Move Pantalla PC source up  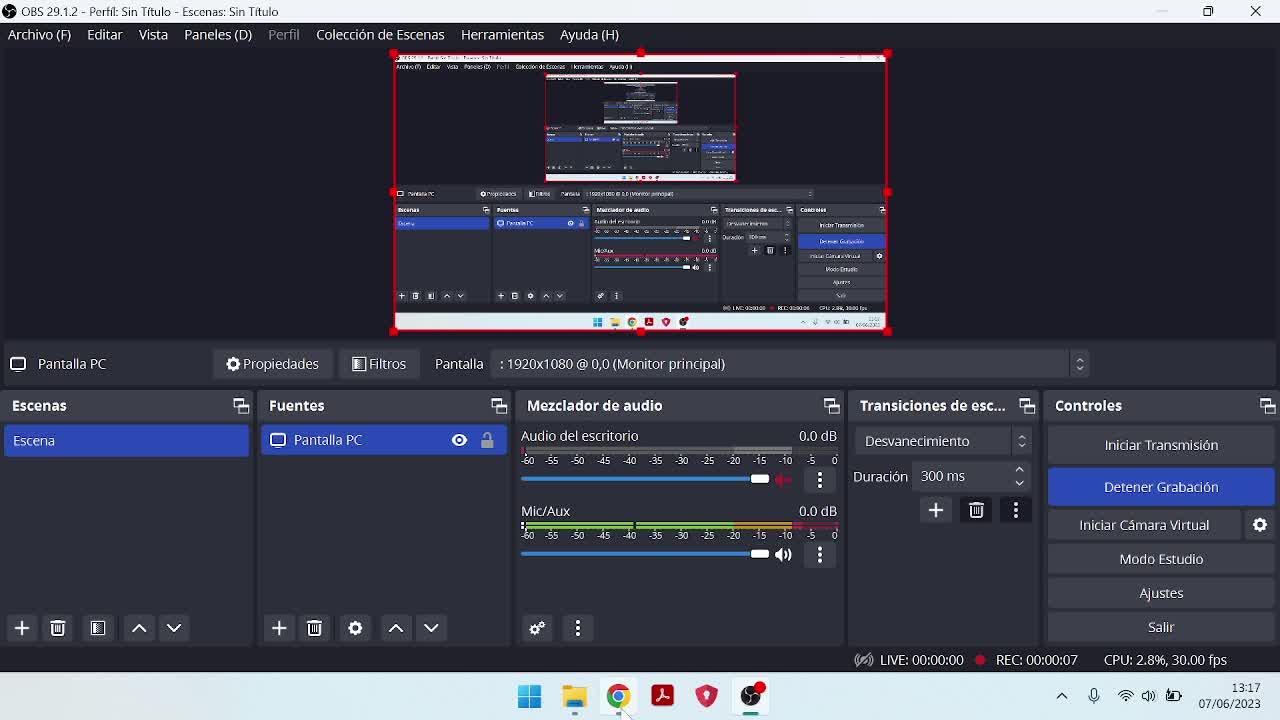coord(396,628)
